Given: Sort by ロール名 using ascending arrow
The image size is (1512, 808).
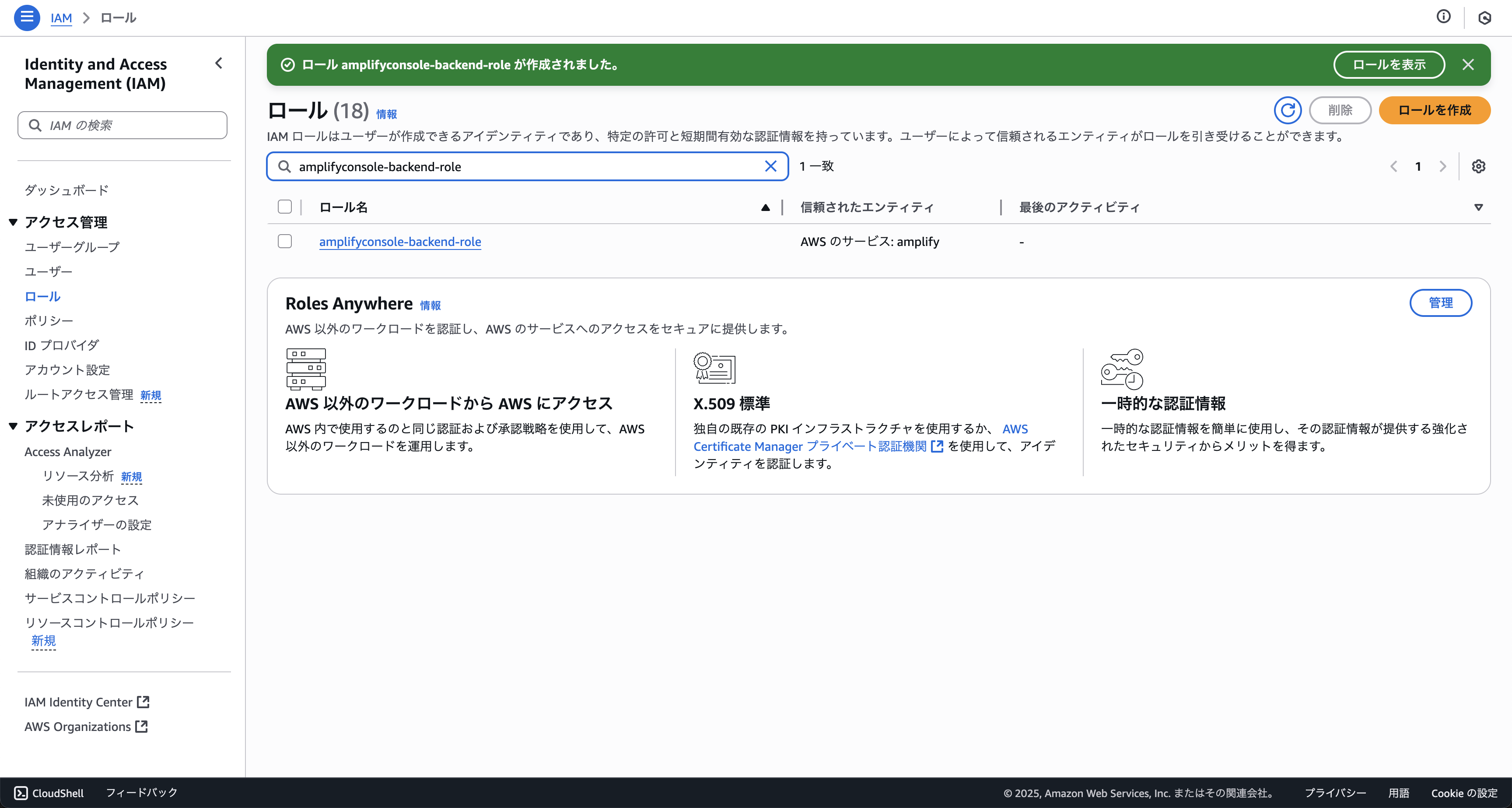Looking at the screenshot, I should point(765,207).
